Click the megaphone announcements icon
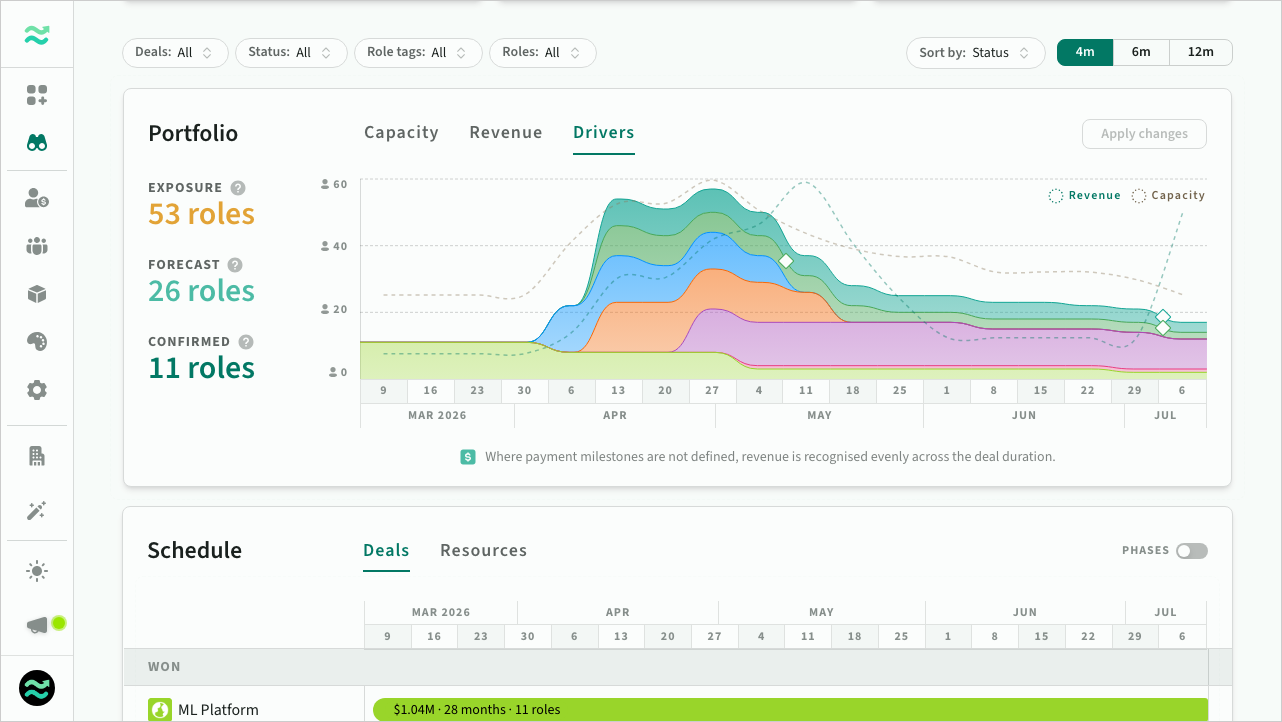The image size is (1282, 722). tap(37, 625)
